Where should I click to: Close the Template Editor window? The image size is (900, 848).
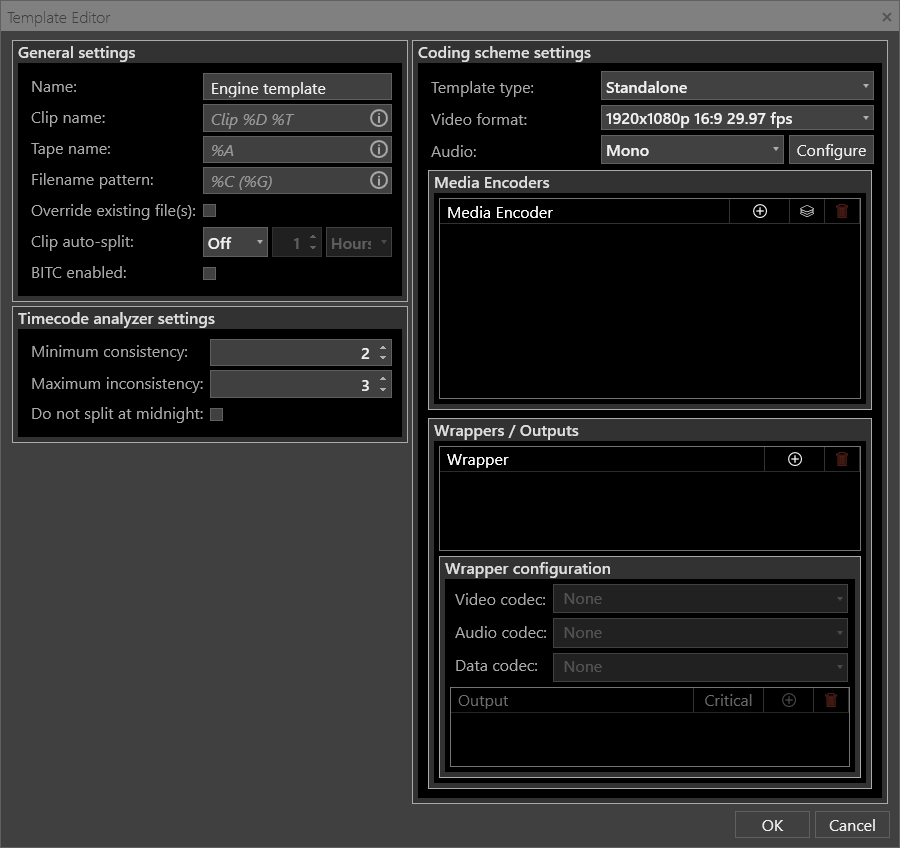(886, 17)
